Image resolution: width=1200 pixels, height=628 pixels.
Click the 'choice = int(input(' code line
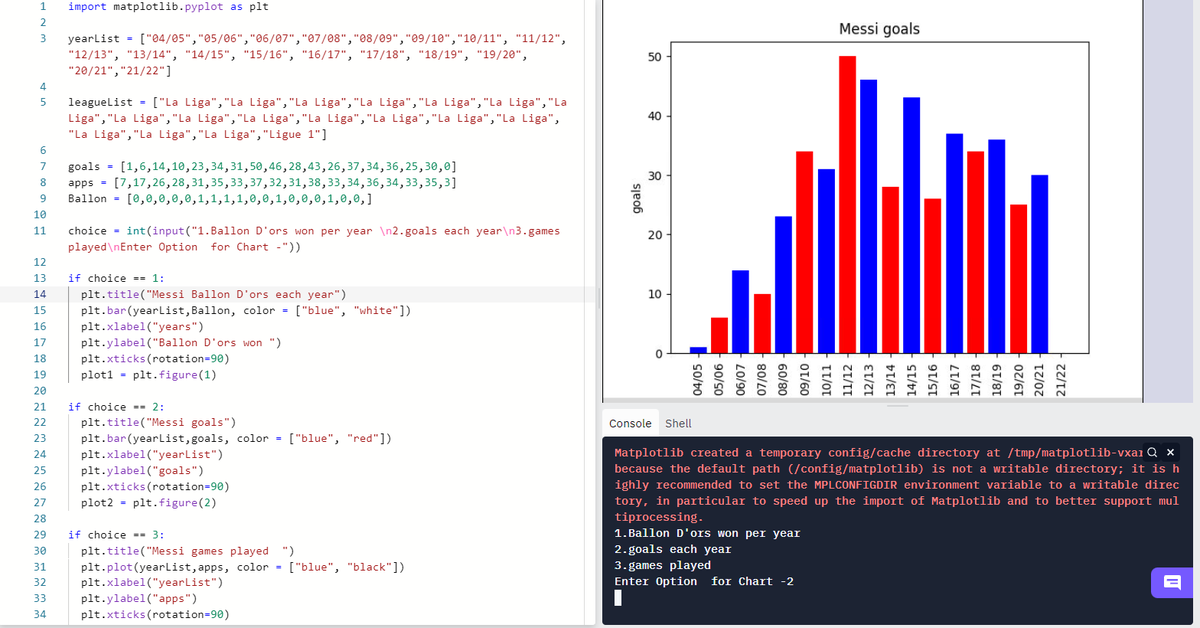[x=313, y=238]
